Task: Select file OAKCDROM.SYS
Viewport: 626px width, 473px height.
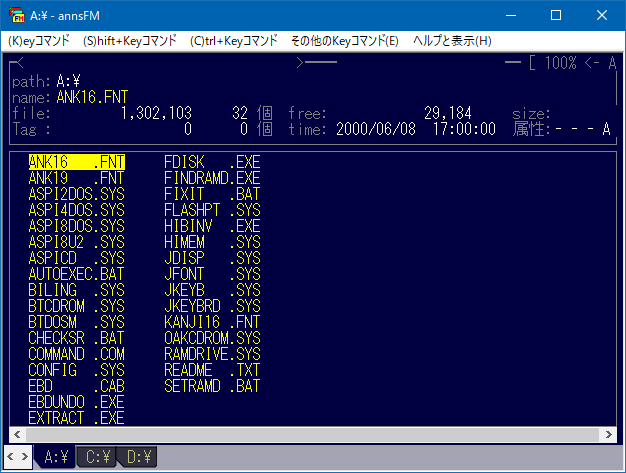Action: (x=212, y=338)
